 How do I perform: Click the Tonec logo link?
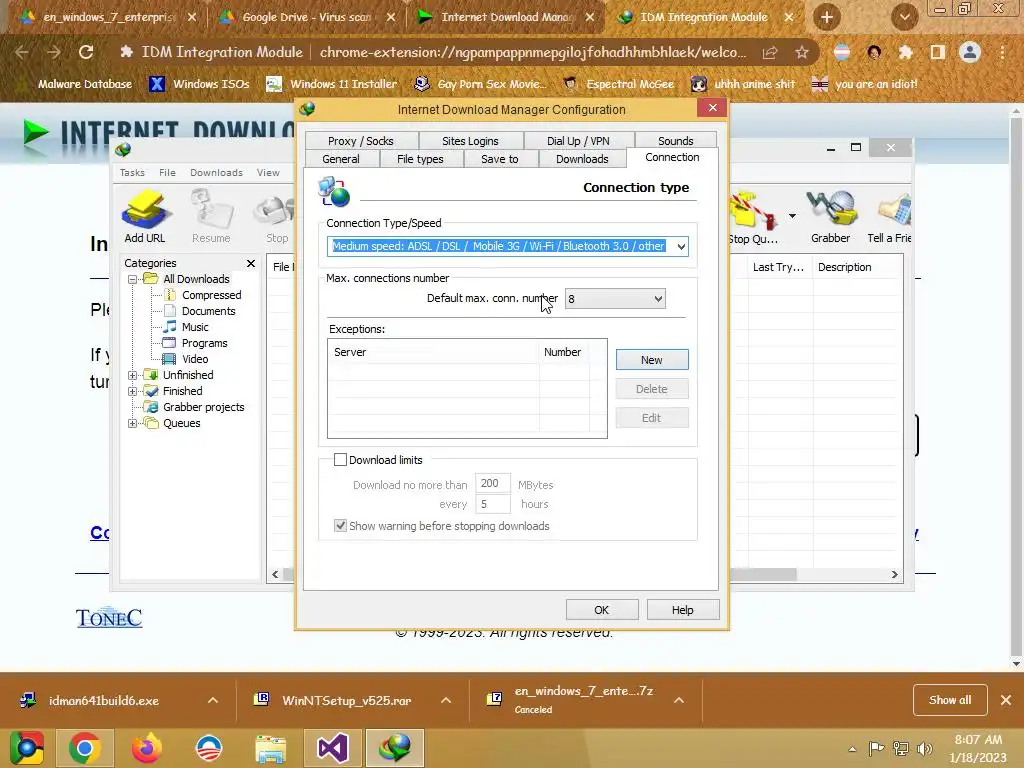click(x=109, y=618)
